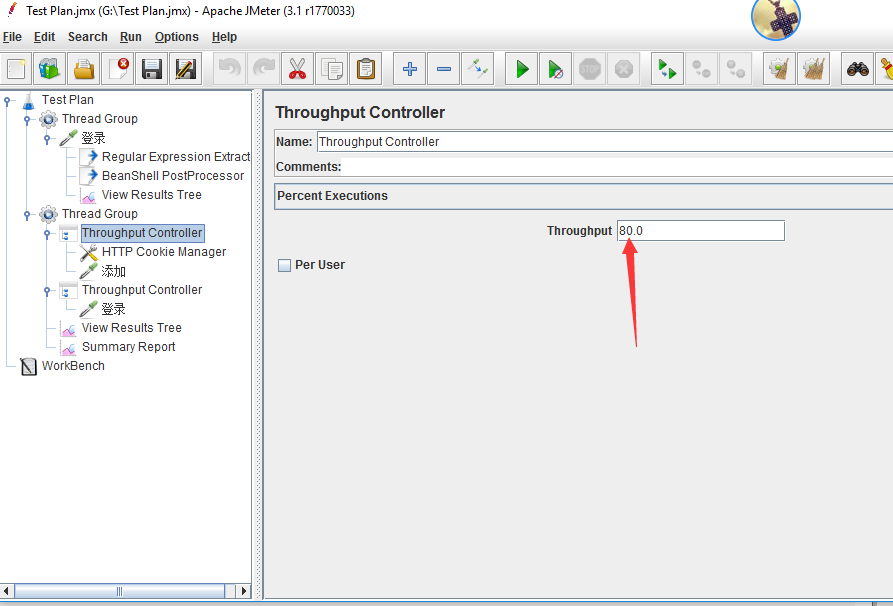Click Remote Stop All icon

tap(702, 69)
